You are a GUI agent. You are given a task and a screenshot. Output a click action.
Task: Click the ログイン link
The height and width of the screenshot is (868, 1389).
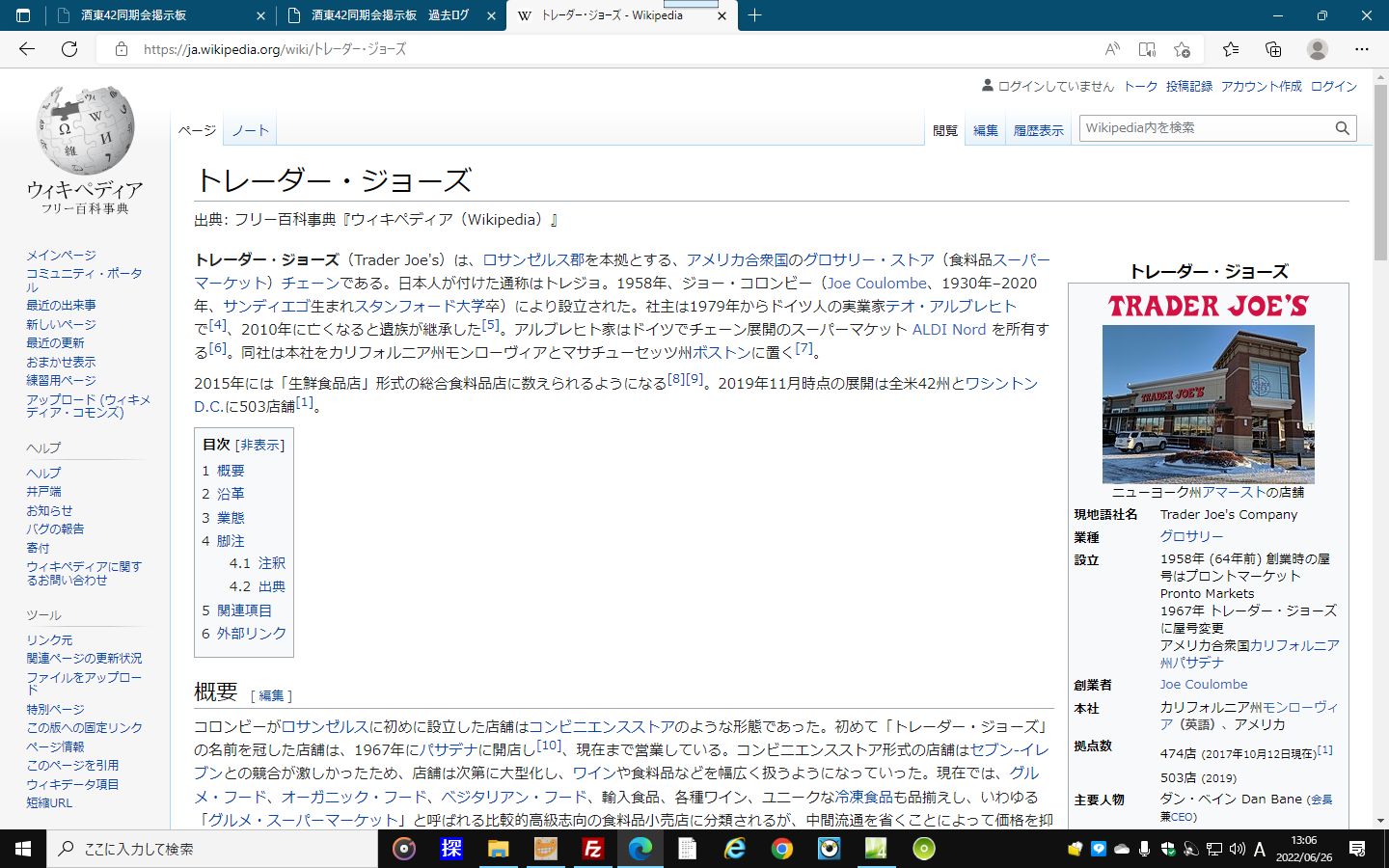pyautogui.click(x=1334, y=86)
